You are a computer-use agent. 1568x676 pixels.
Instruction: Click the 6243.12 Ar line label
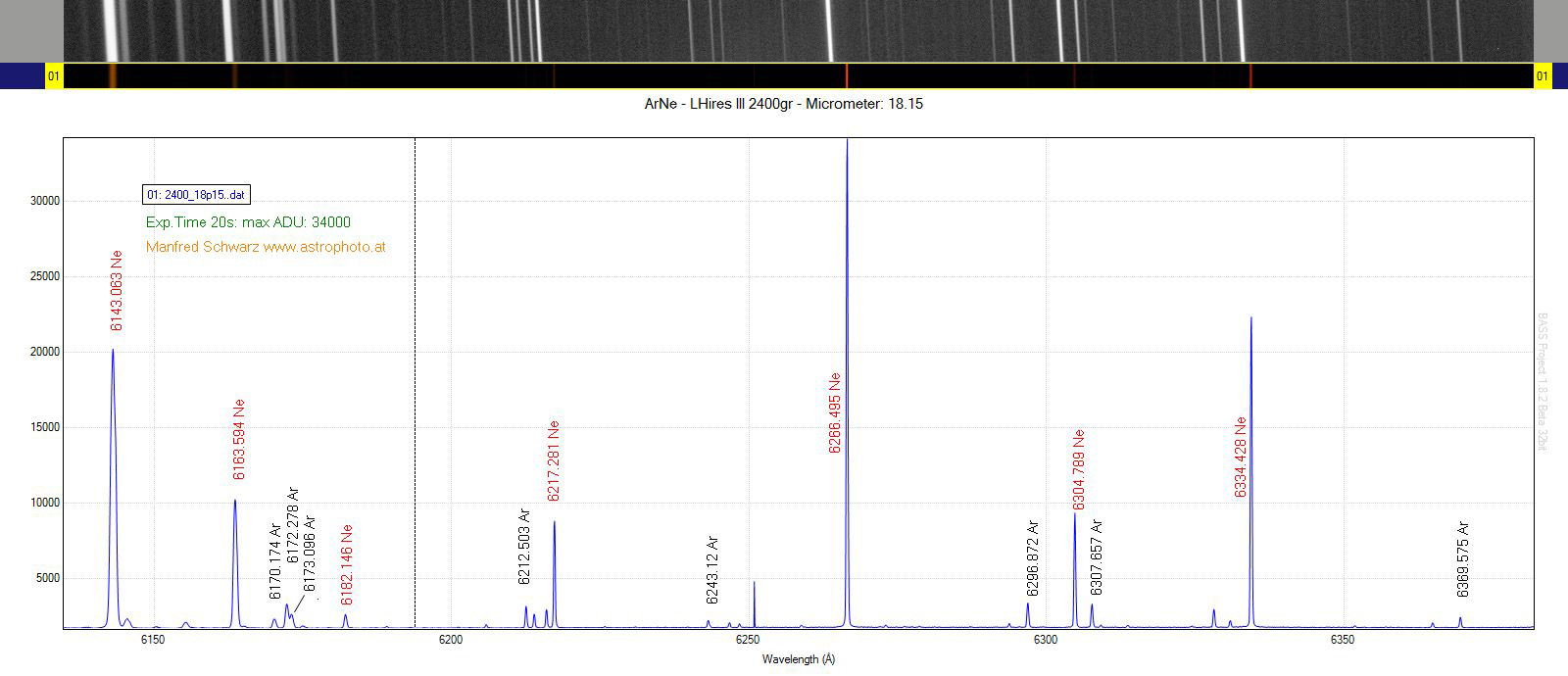[x=712, y=569]
